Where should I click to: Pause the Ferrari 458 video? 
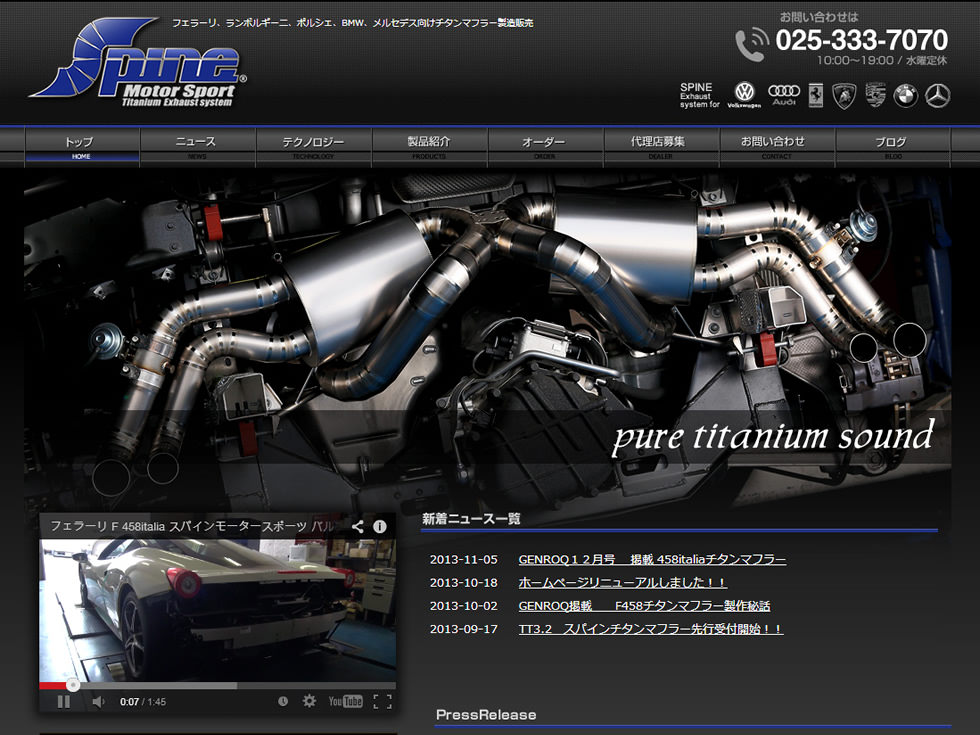pyautogui.click(x=64, y=702)
